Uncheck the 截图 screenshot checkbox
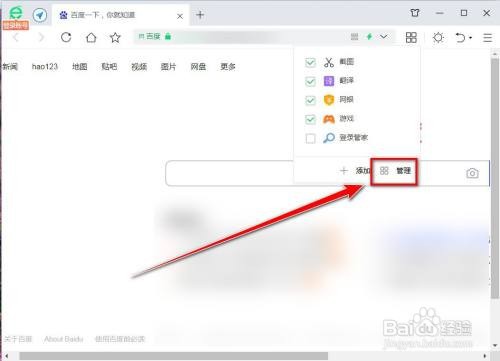500x361 pixels. [310, 62]
